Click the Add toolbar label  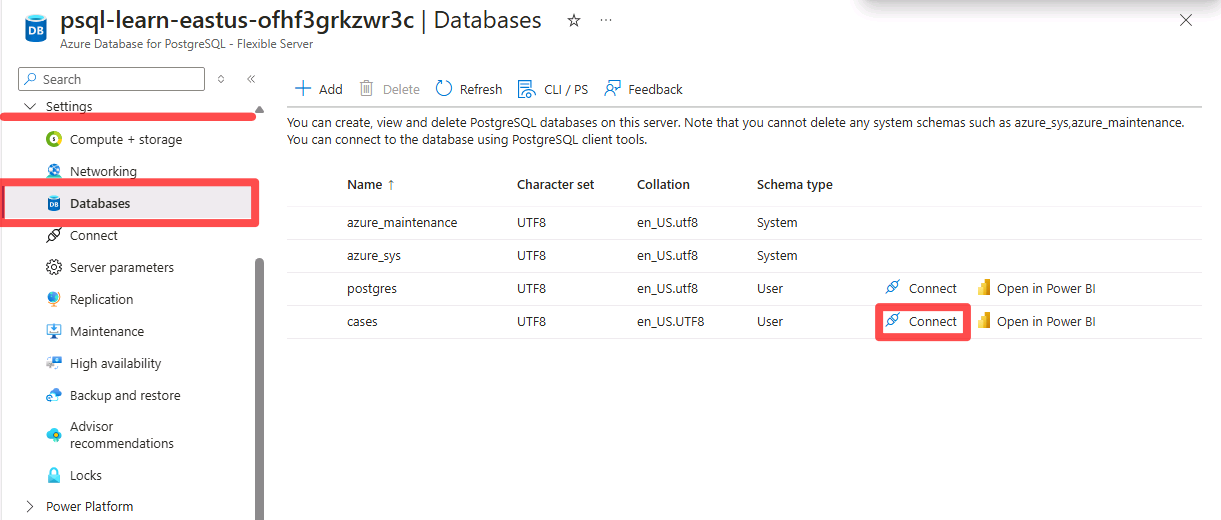(x=330, y=89)
